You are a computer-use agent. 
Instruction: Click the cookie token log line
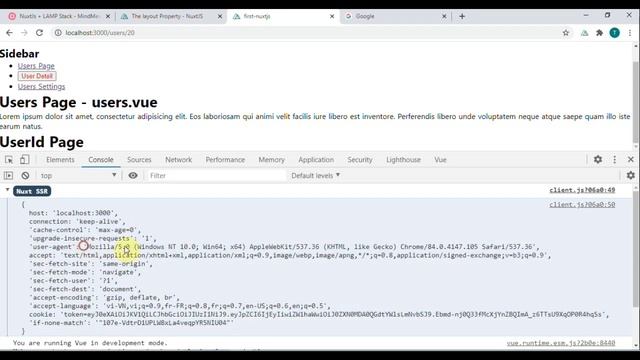click(319, 315)
